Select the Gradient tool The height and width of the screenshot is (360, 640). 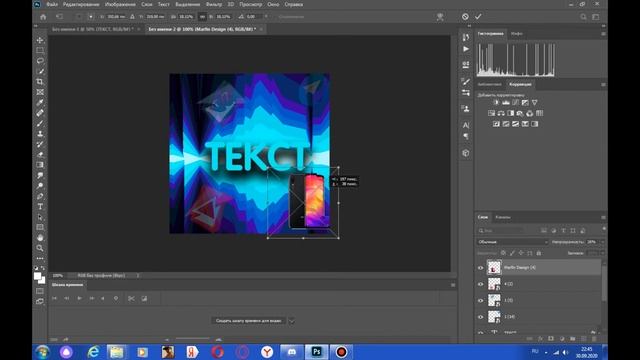point(40,165)
